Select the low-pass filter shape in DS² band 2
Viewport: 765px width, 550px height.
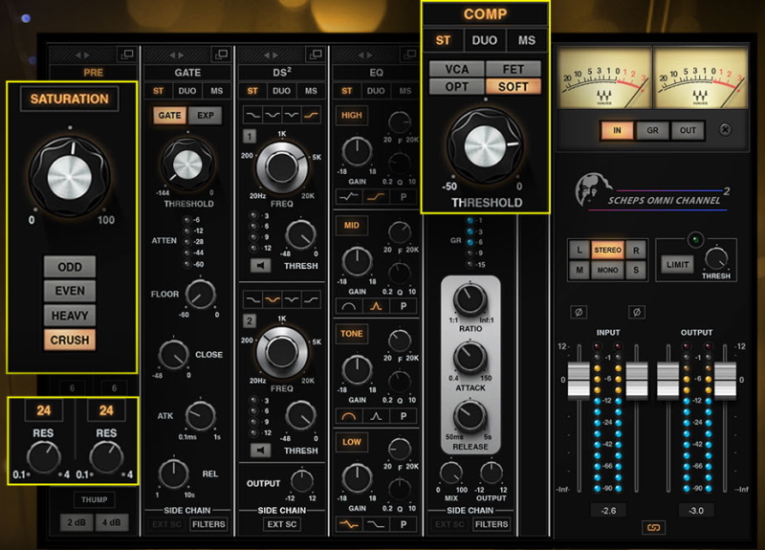253,300
